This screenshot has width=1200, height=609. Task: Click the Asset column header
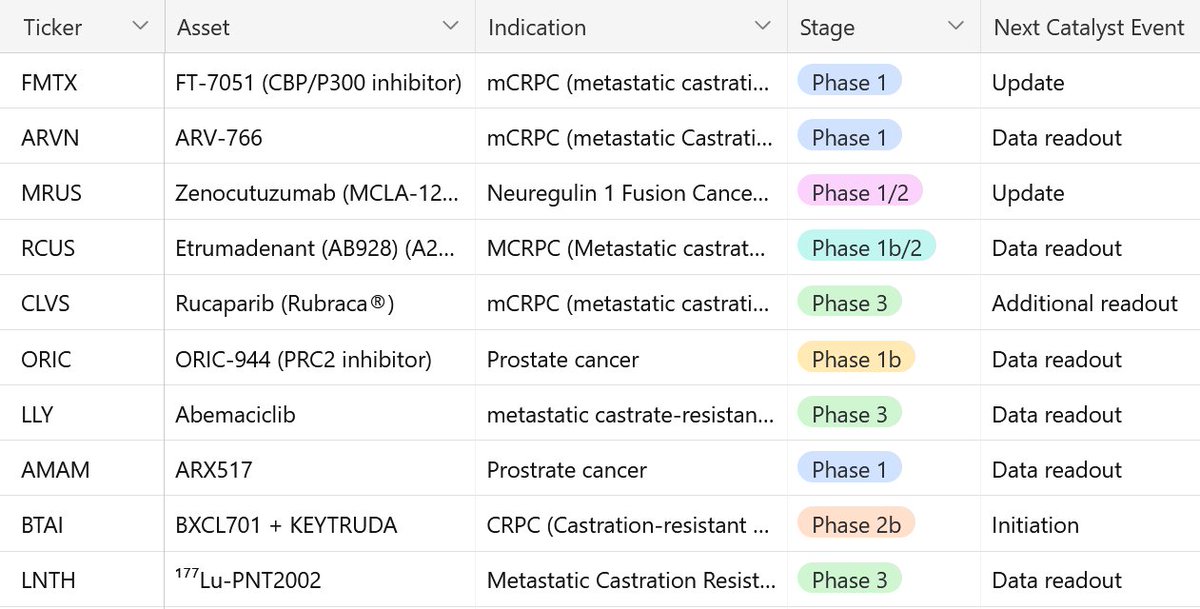point(320,26)
